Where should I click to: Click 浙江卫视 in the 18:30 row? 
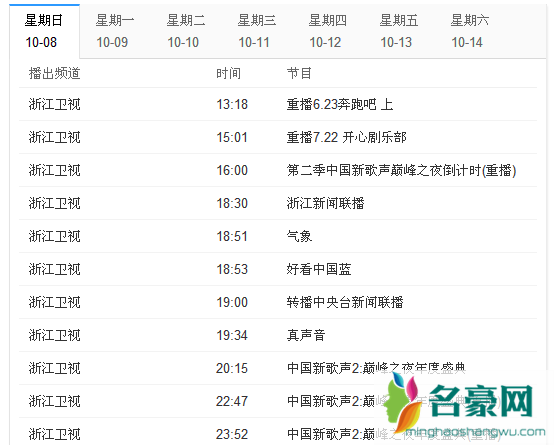click(x=54, y=203)
